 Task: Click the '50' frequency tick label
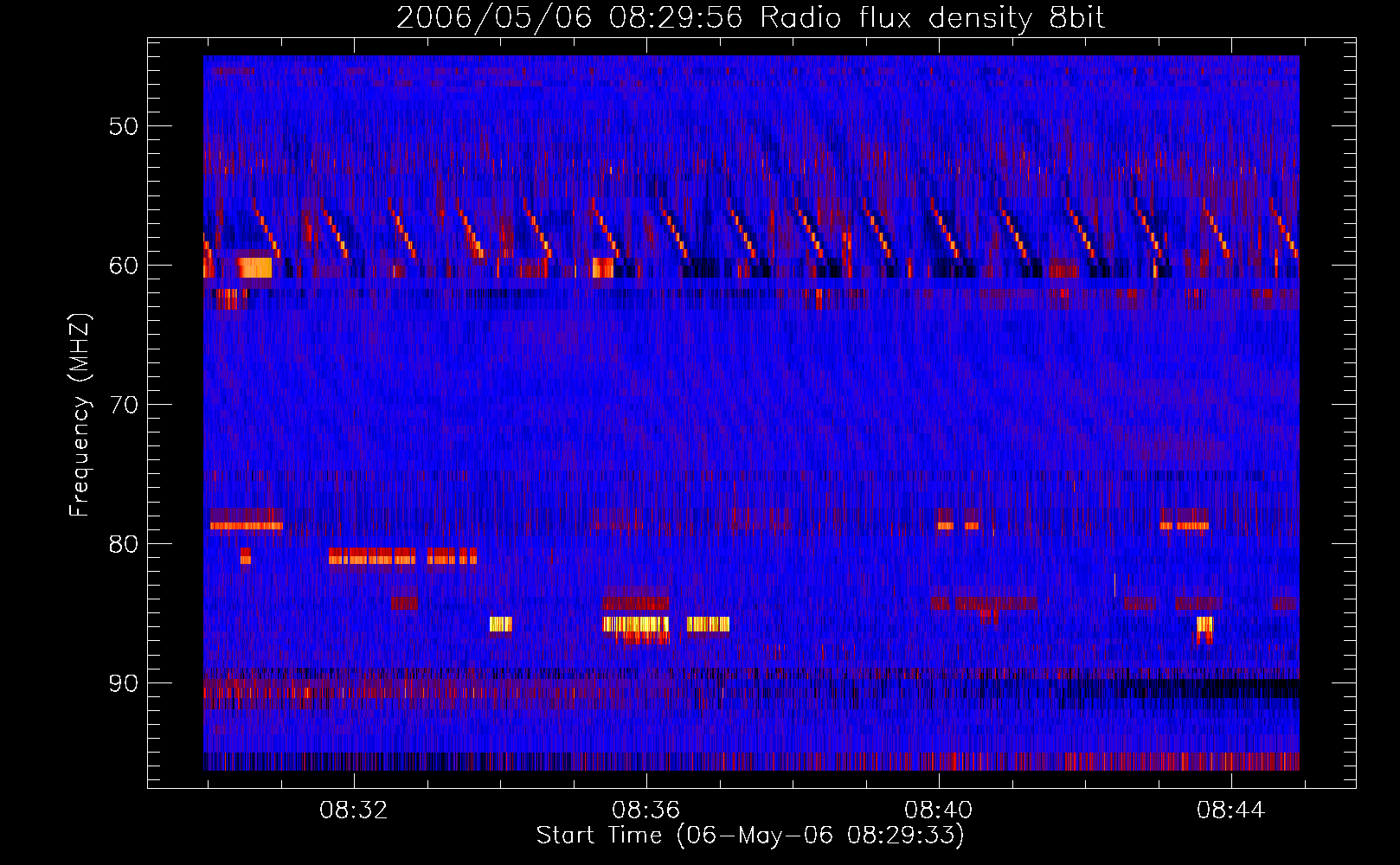(124, 126)
